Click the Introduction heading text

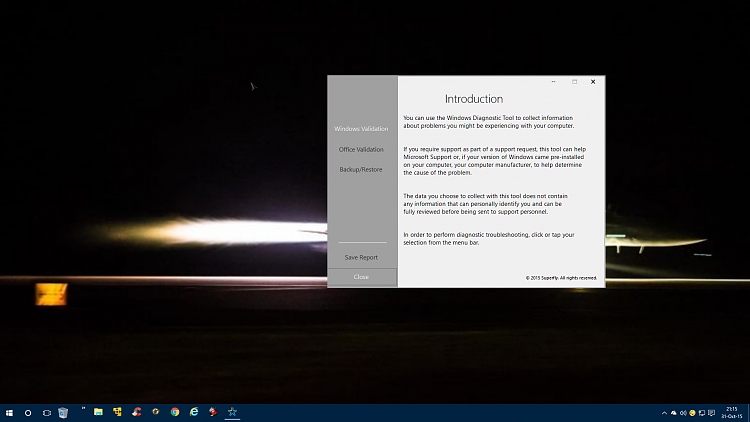click(x=474, y=99)
